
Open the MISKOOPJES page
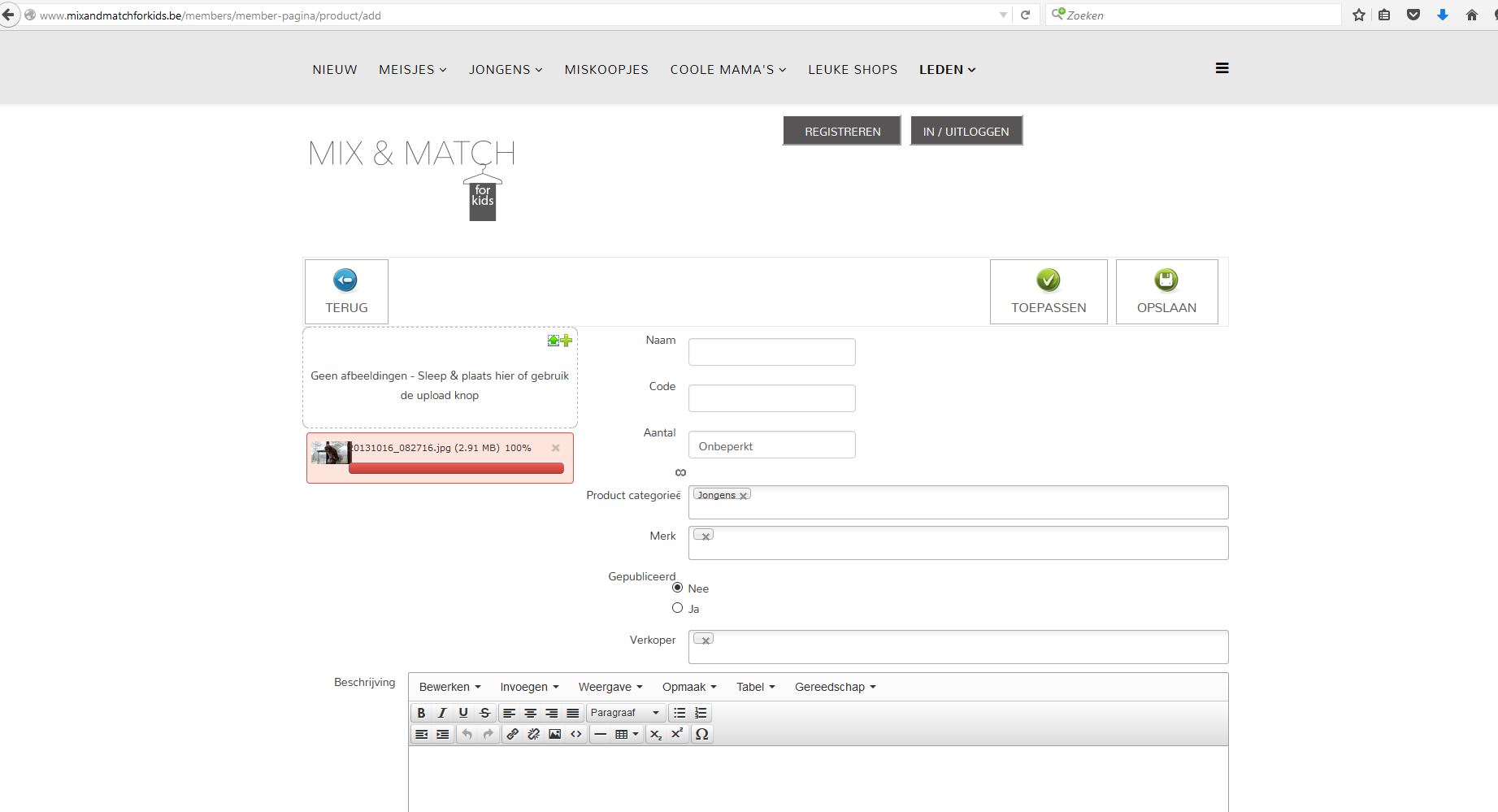pyautogui.click(x=606, y=70)
